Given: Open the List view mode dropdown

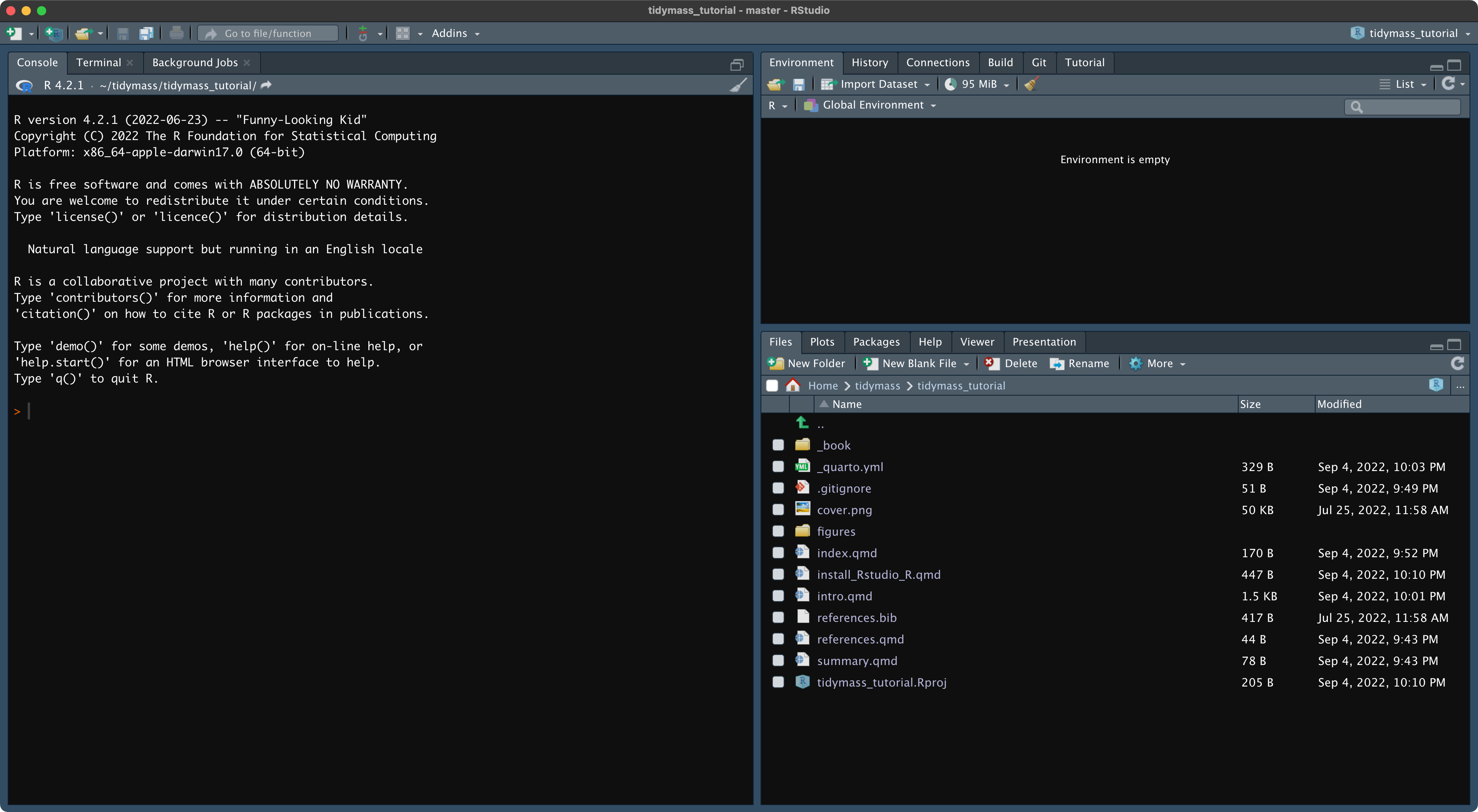Looking at the screenshot, I should pos(1403,84).
